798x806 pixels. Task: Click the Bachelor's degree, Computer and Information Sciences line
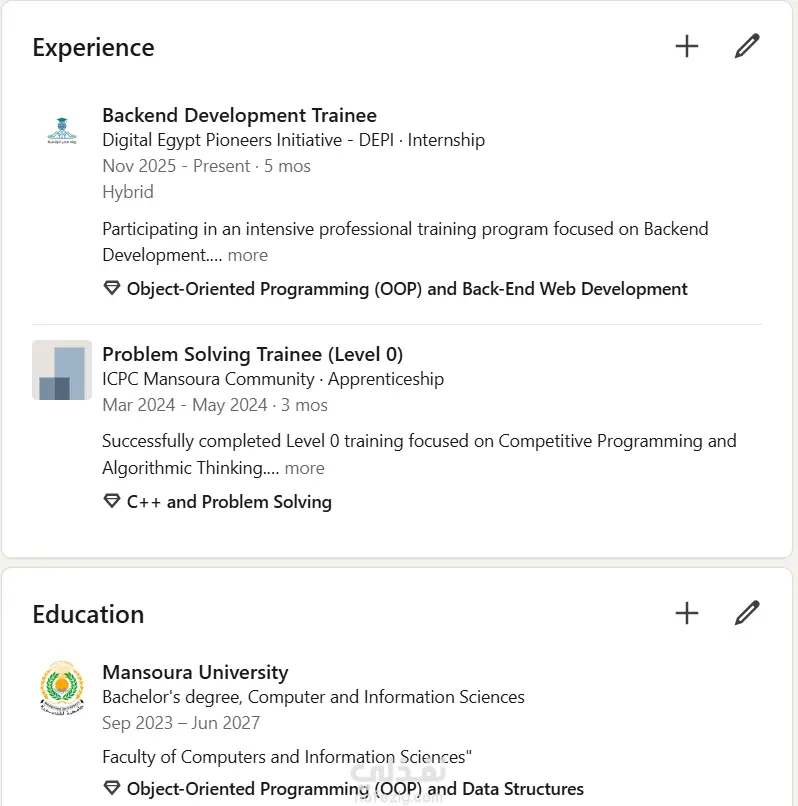313,697
